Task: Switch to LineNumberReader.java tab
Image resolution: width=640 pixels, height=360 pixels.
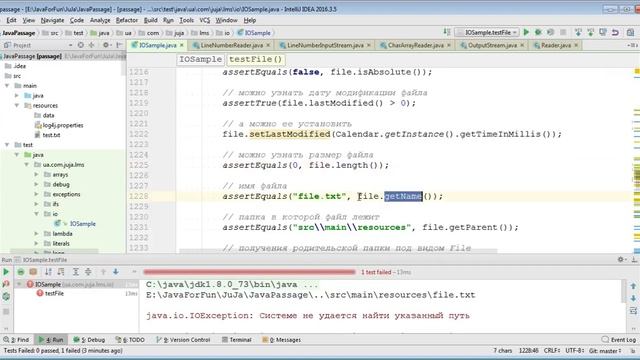Action: tap(231, 45)
